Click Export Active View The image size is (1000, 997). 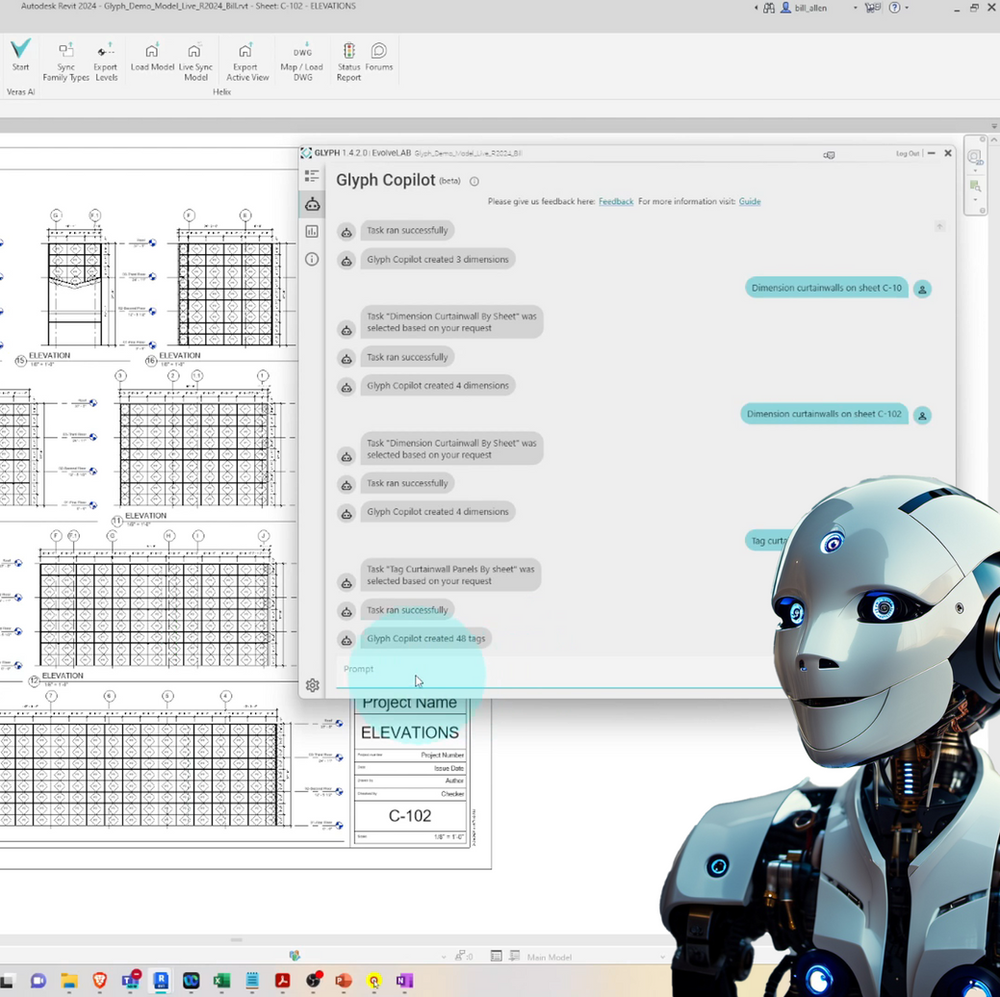(247, 61)
